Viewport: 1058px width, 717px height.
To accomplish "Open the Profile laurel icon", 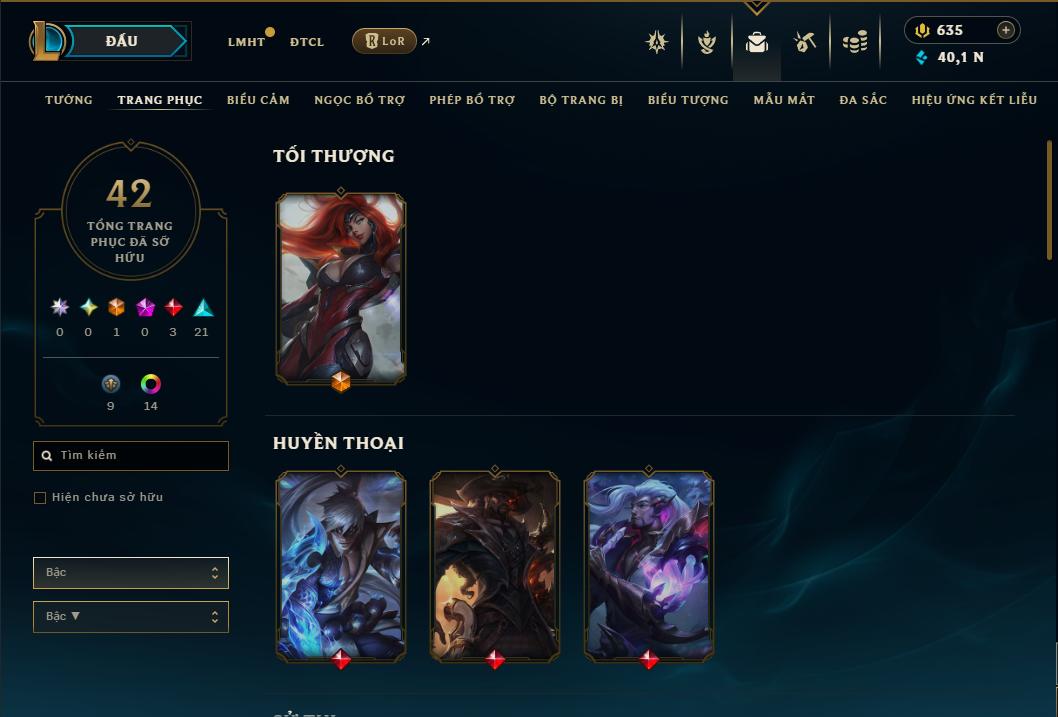I will tap(706, 42).
